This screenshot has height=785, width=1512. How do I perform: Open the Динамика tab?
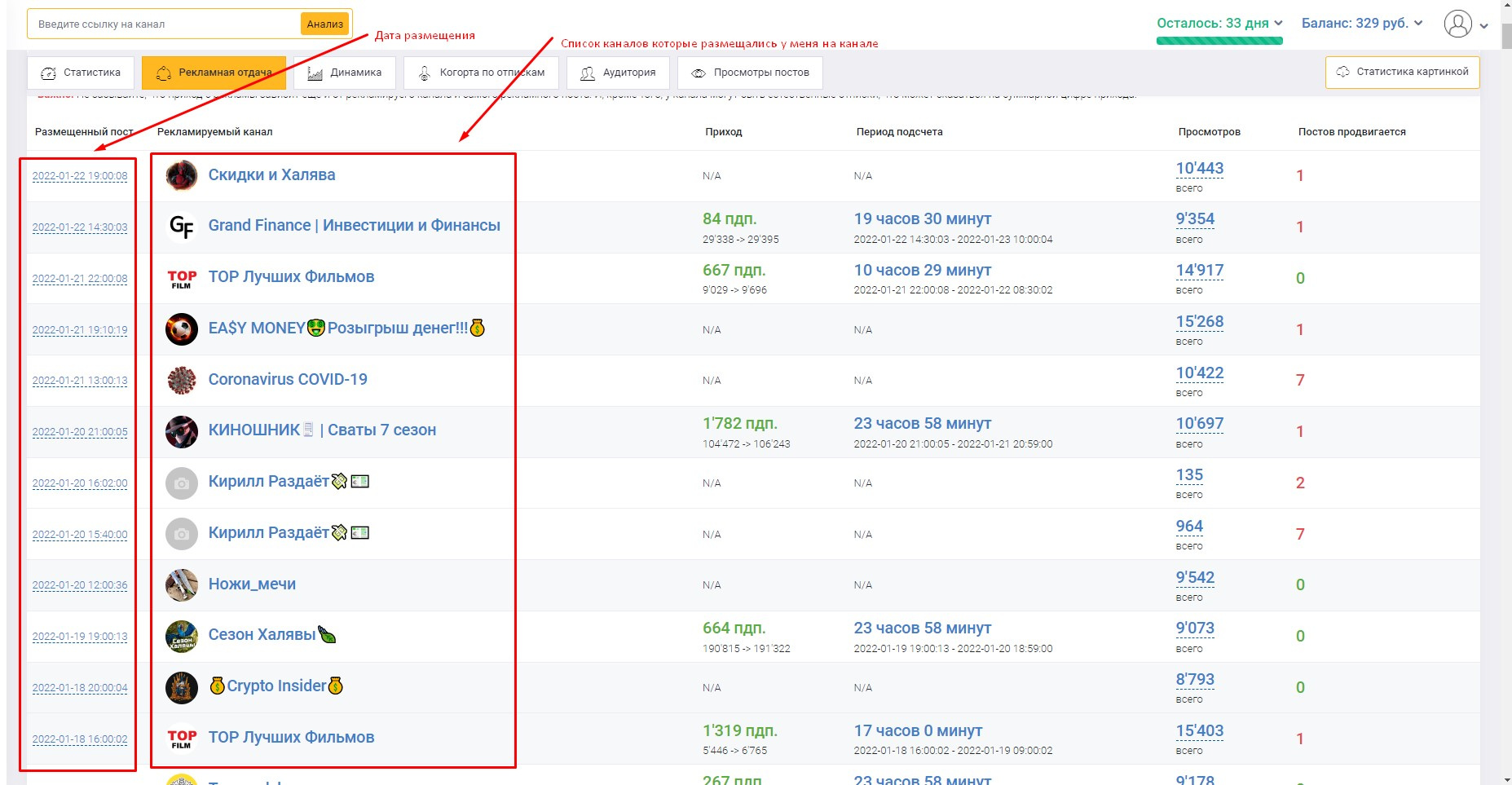click(x=345, y=73)
